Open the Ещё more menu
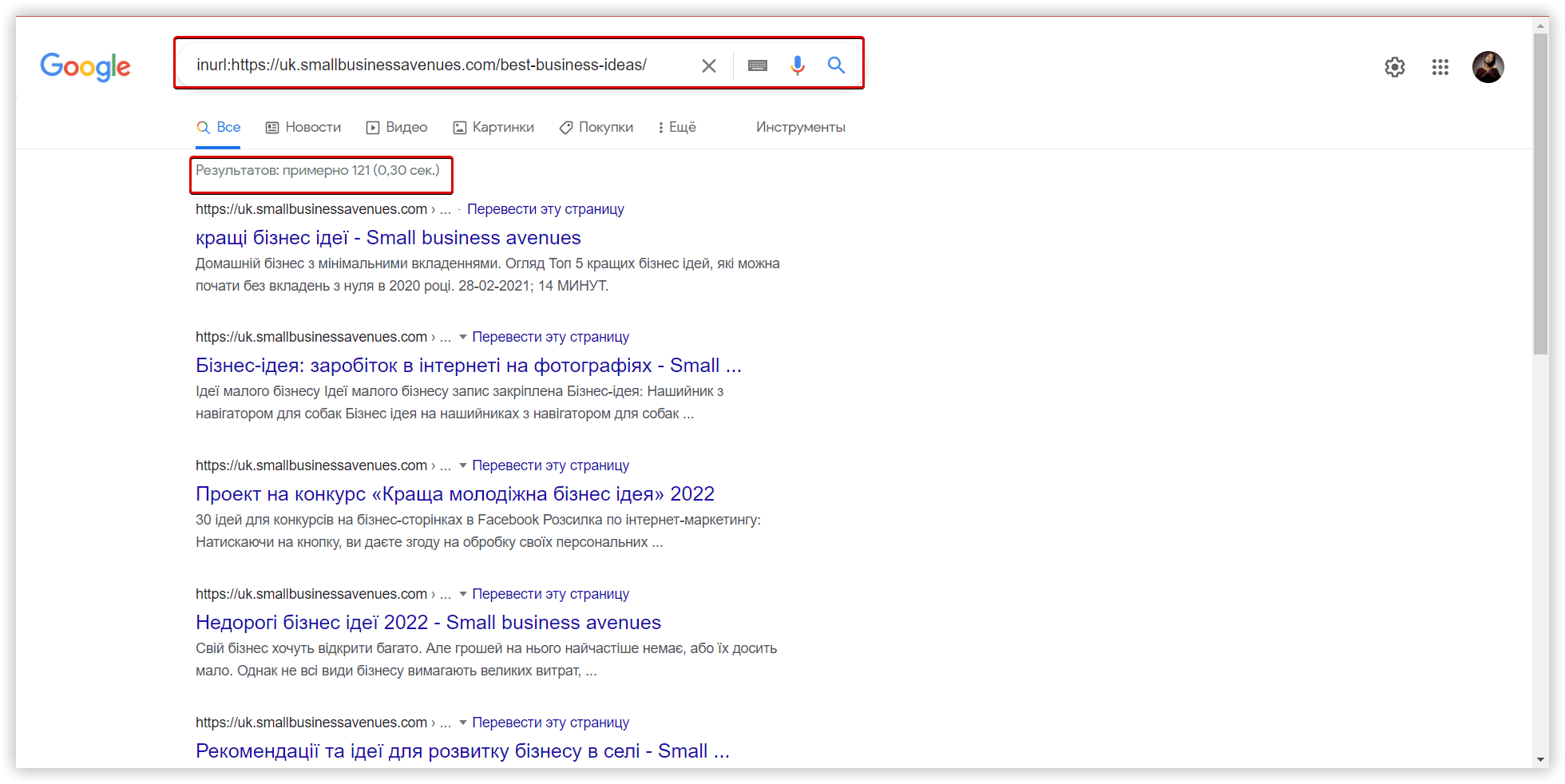This screenshot has width=1565, height=784. pyautogui.click(x=677, y=127)
